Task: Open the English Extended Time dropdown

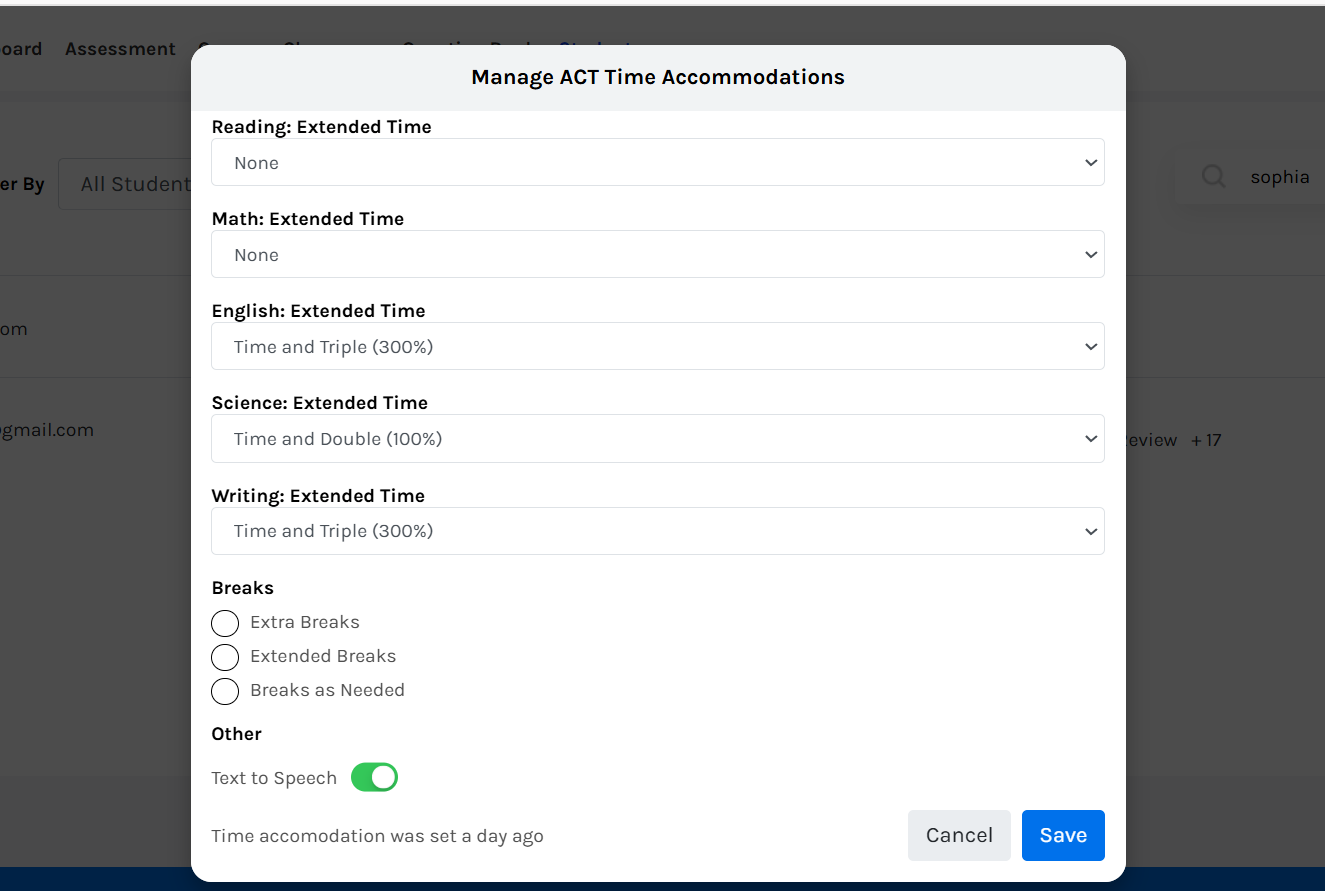Action: coord(657,346)
